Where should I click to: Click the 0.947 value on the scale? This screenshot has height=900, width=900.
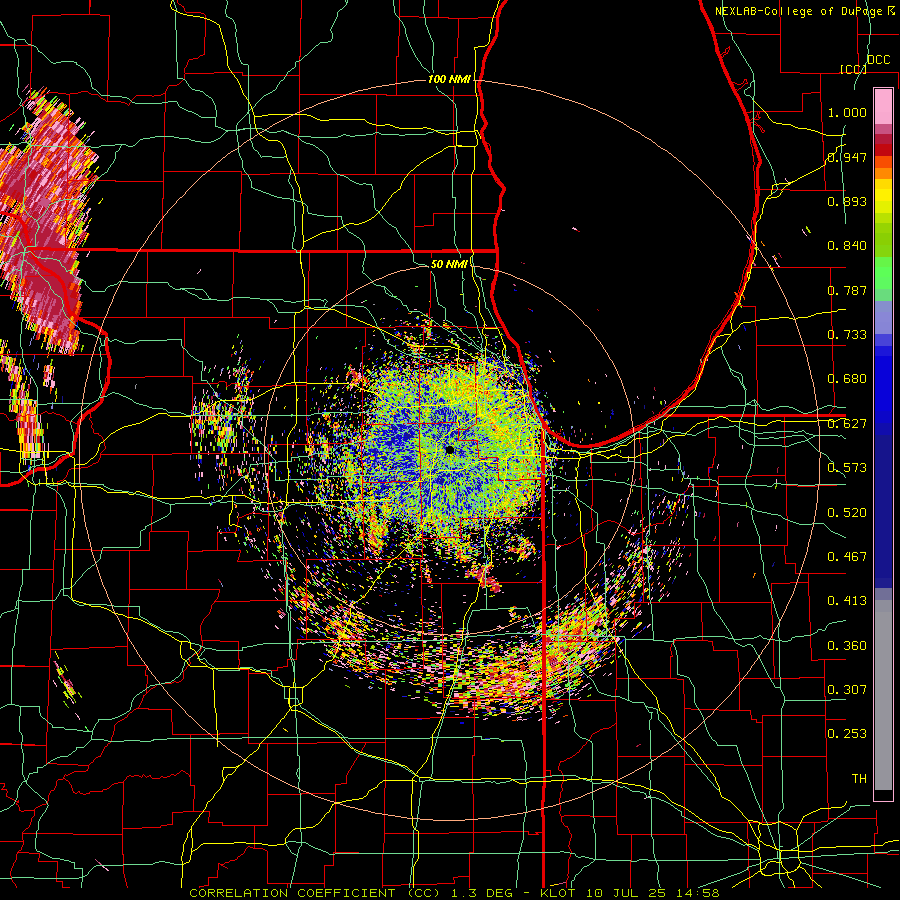[847, 157]
